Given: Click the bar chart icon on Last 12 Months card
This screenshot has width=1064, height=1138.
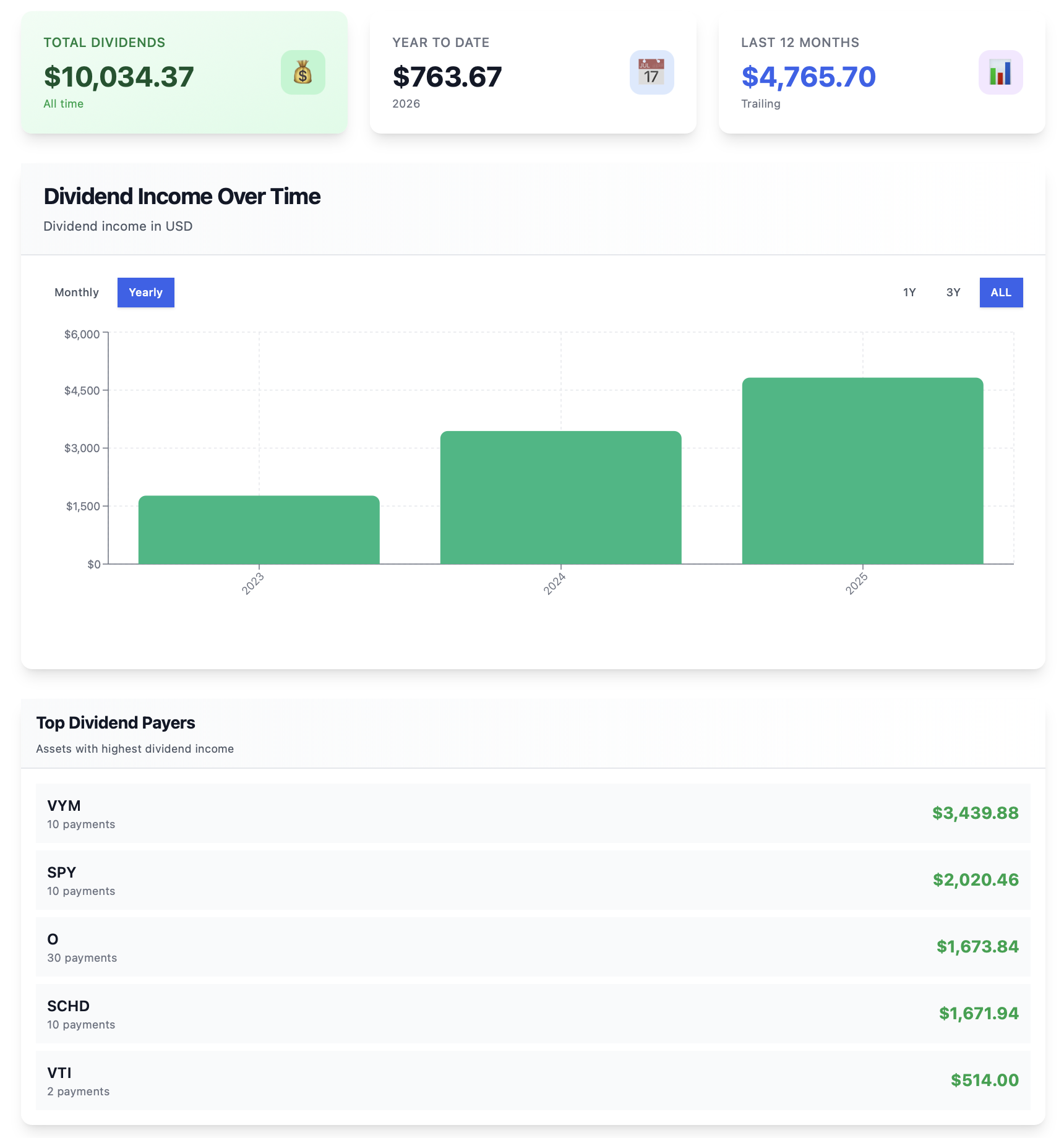Looking at the screenshot, I should click(x=1000, y=72).
